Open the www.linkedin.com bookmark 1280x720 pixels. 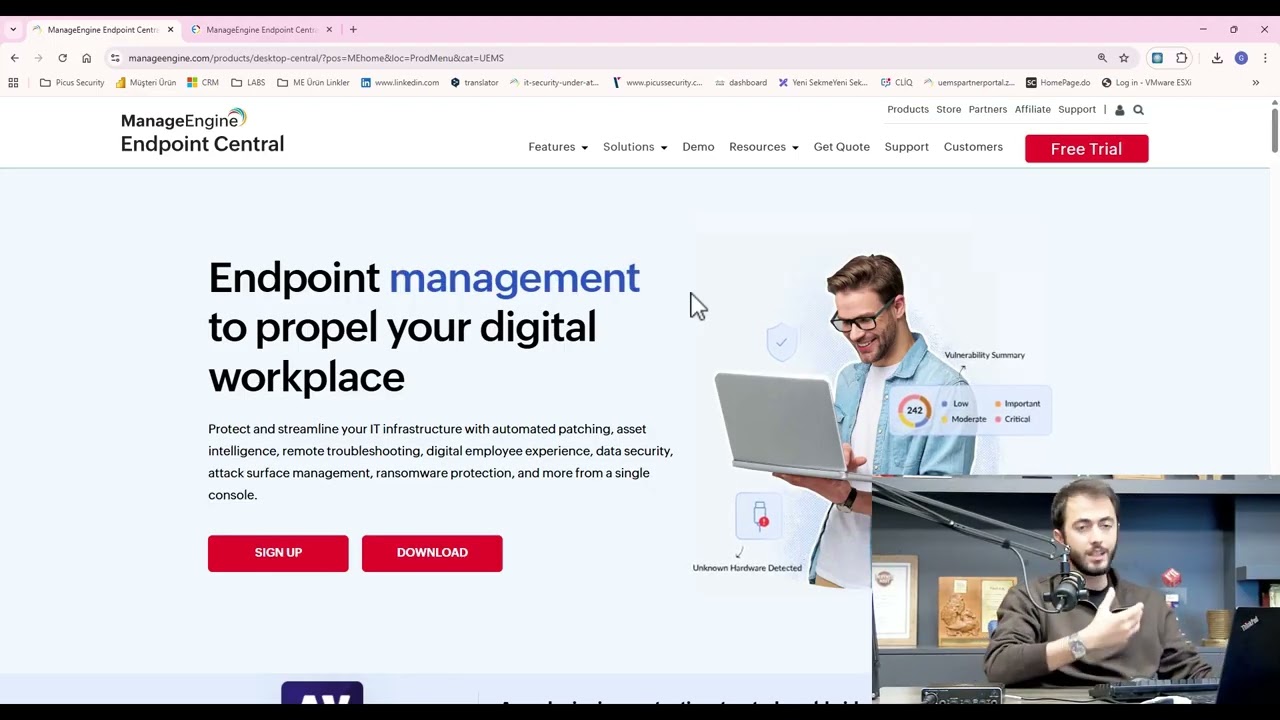coord(400,83)
